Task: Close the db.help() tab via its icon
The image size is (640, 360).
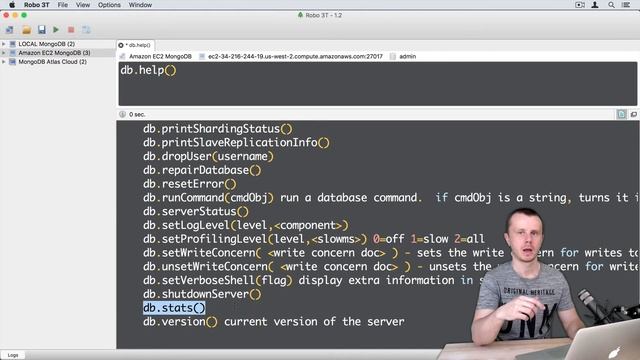Action: point(121,45)
